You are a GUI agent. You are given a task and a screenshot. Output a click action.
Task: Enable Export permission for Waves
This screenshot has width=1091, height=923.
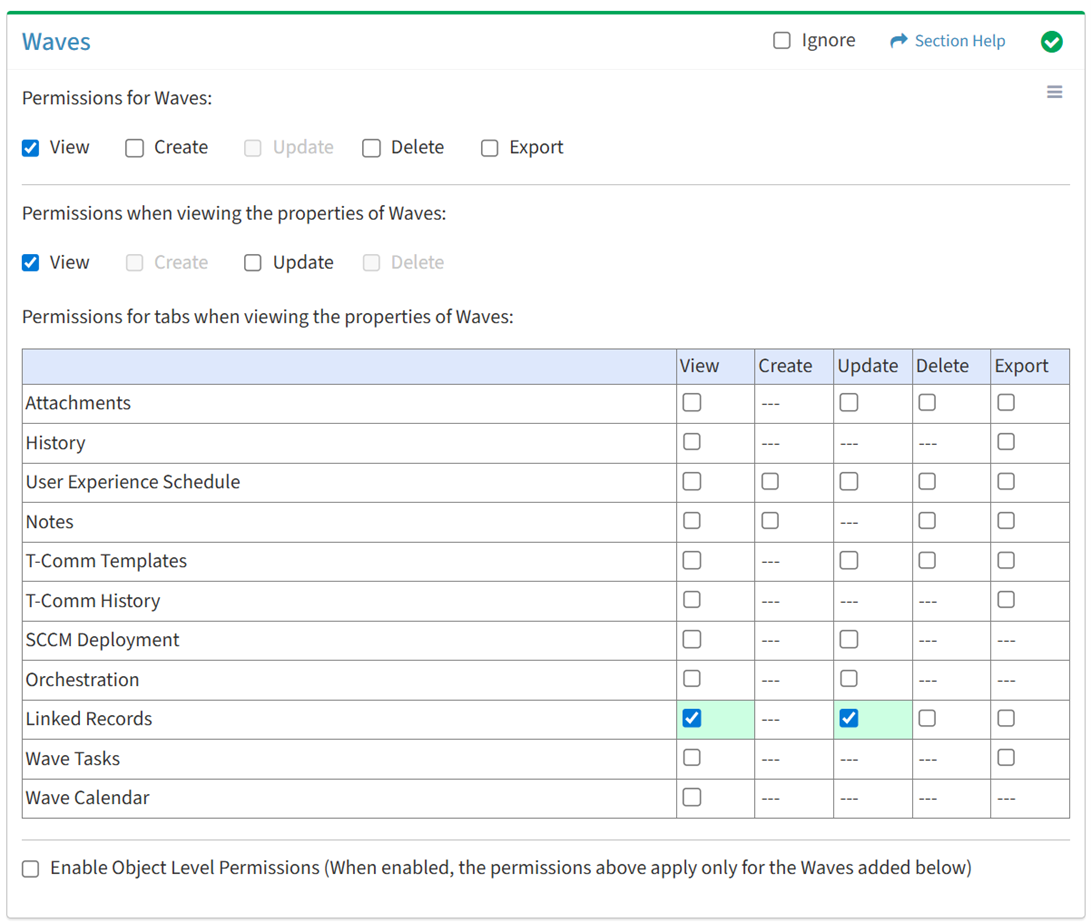(490, 148)
